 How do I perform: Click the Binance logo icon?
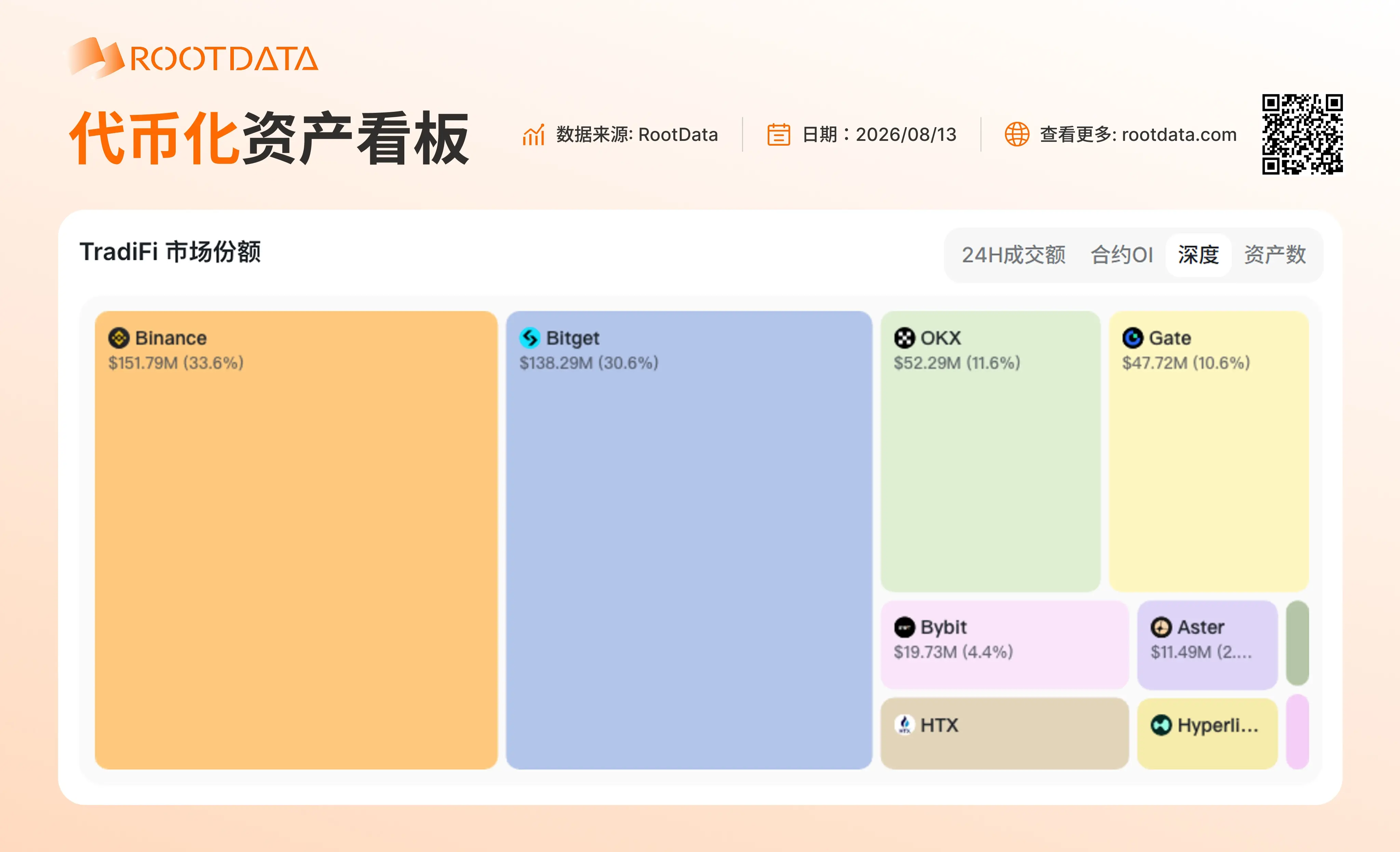[119, 337]
